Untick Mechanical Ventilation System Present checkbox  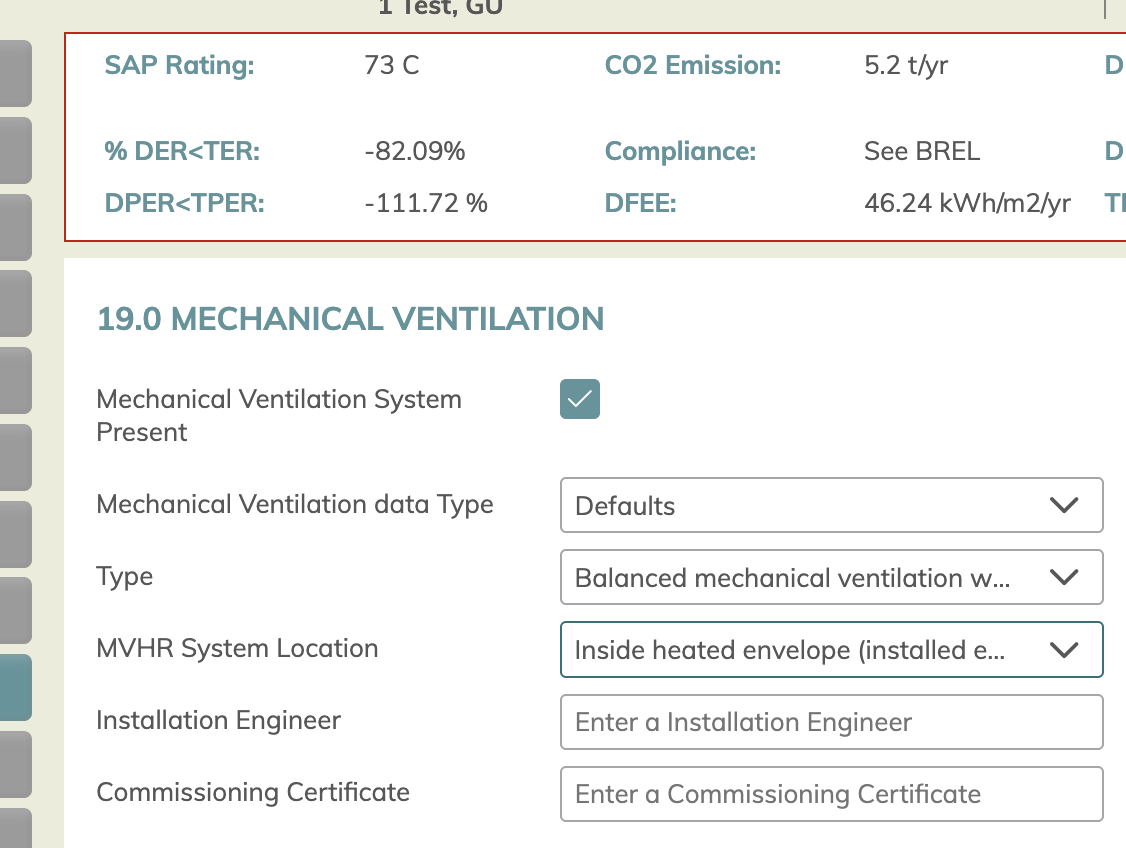pyautogui.click(x=580, y=399)
